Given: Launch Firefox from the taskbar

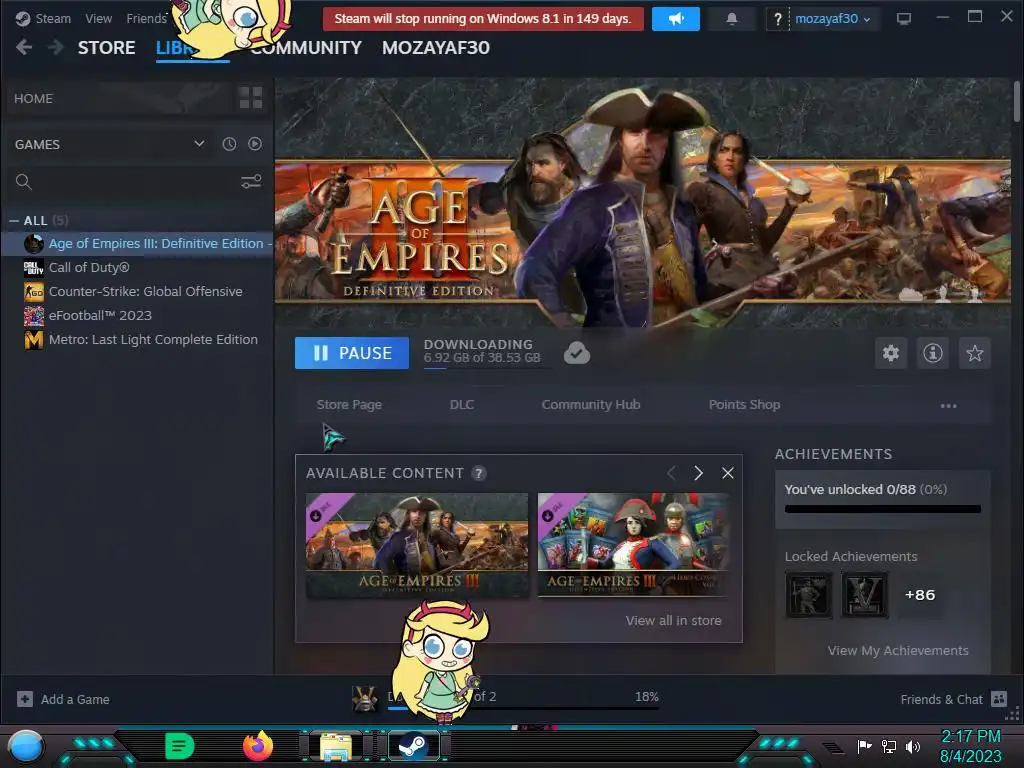Looking at the screenshot, I should 257,746.
